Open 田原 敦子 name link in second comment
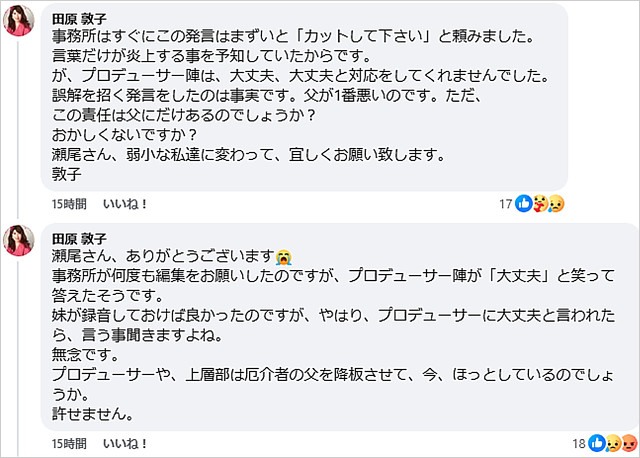Screen dimensions: 640x458 pyautogui.click(x=79, y=236)
